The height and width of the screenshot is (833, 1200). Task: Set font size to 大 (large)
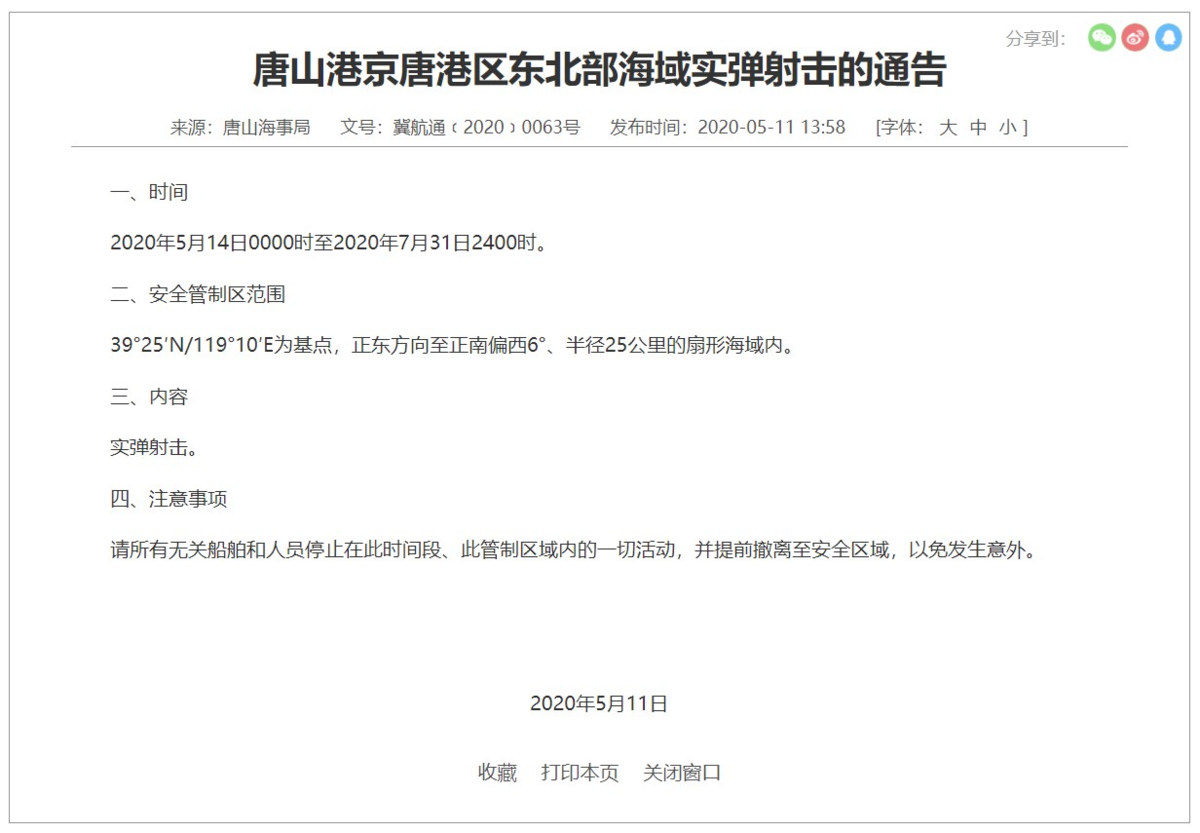[947, 127]
